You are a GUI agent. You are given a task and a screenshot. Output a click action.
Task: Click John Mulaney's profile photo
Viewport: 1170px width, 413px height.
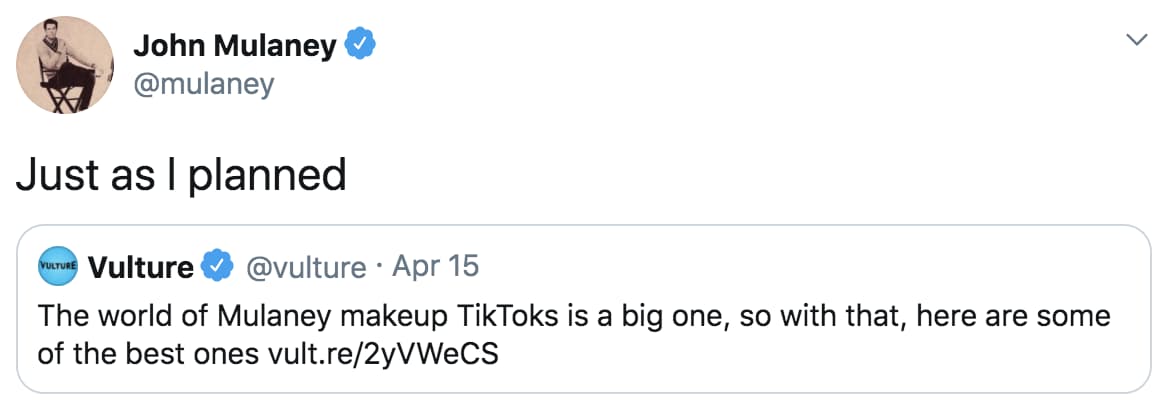[x=61, y=66]
